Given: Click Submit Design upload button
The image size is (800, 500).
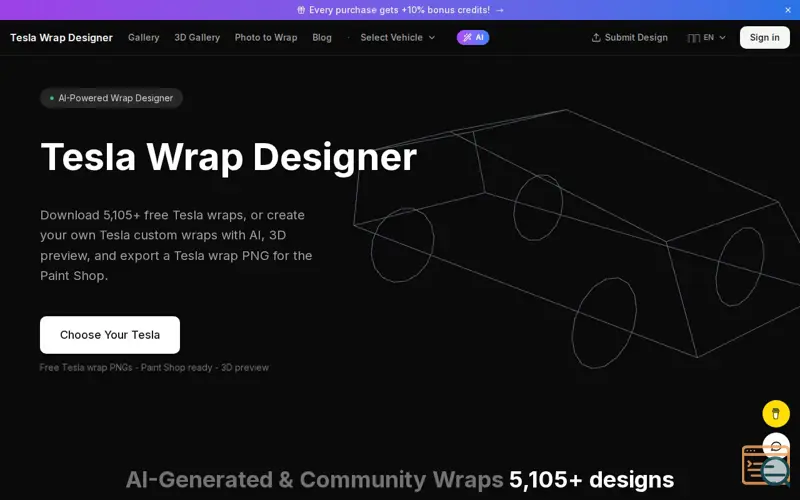Looking at the screenshot, I should click(x=630, y=38).
